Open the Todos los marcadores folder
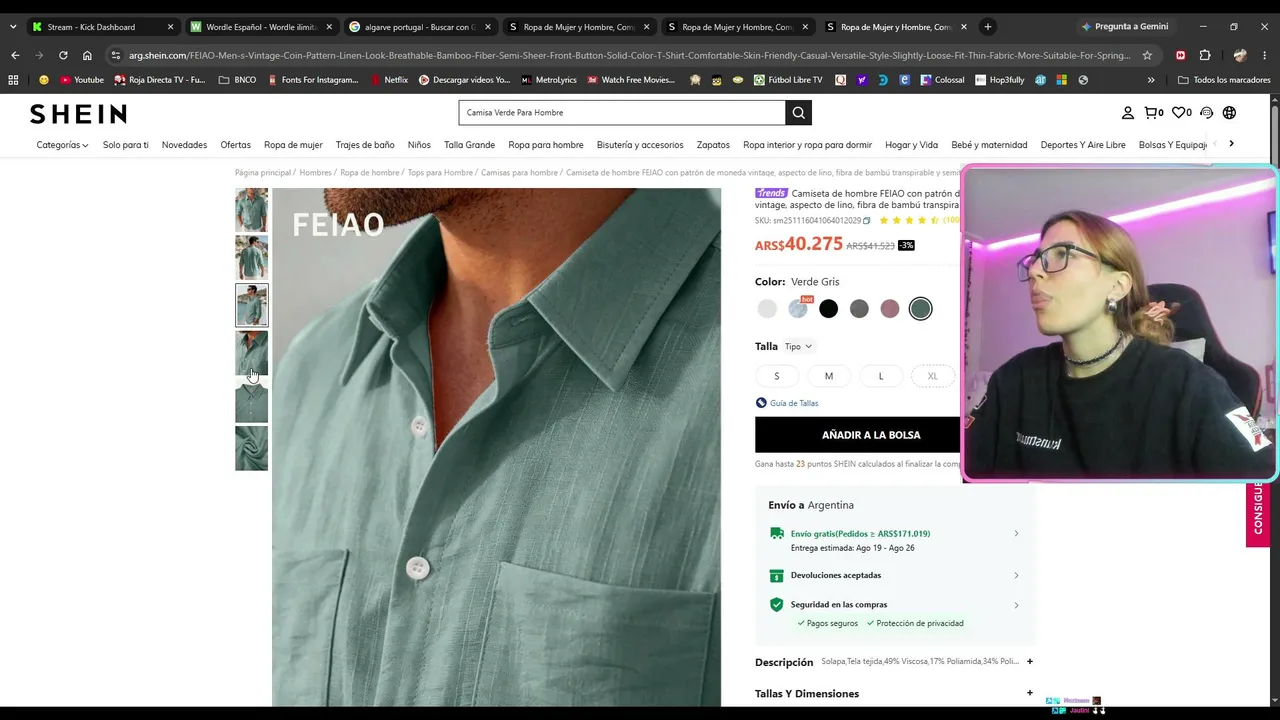1280x720 pixels. click(1224, 80)
